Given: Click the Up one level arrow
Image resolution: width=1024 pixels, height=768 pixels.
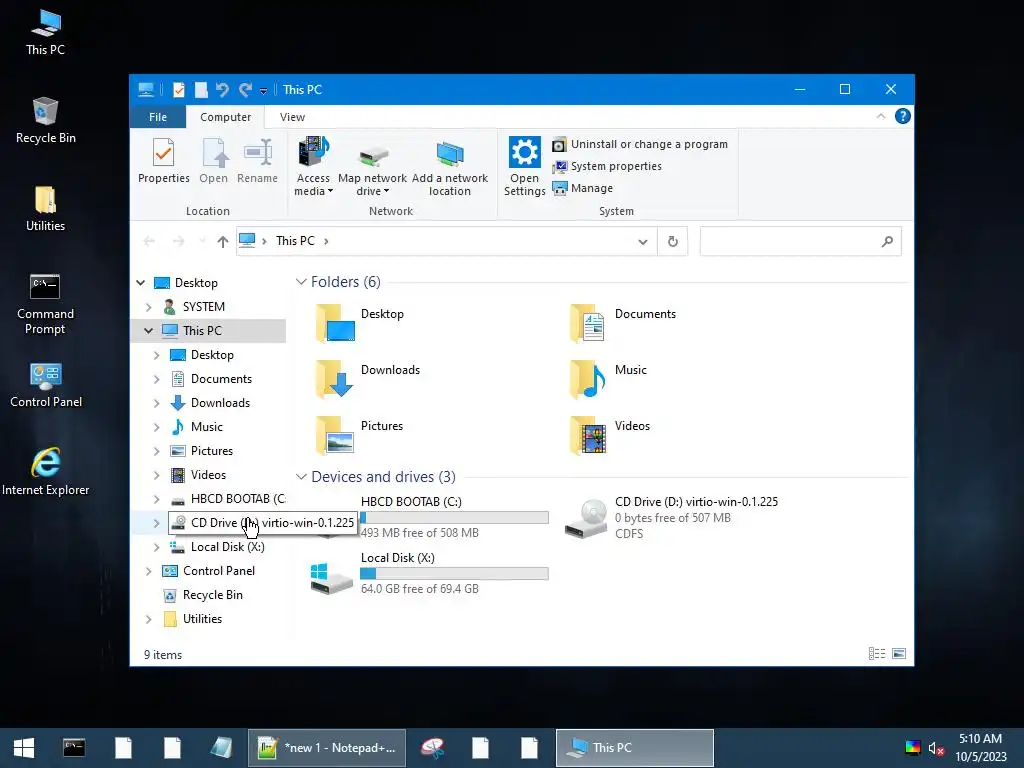Looking at the screenshot, I should (223, 242).
